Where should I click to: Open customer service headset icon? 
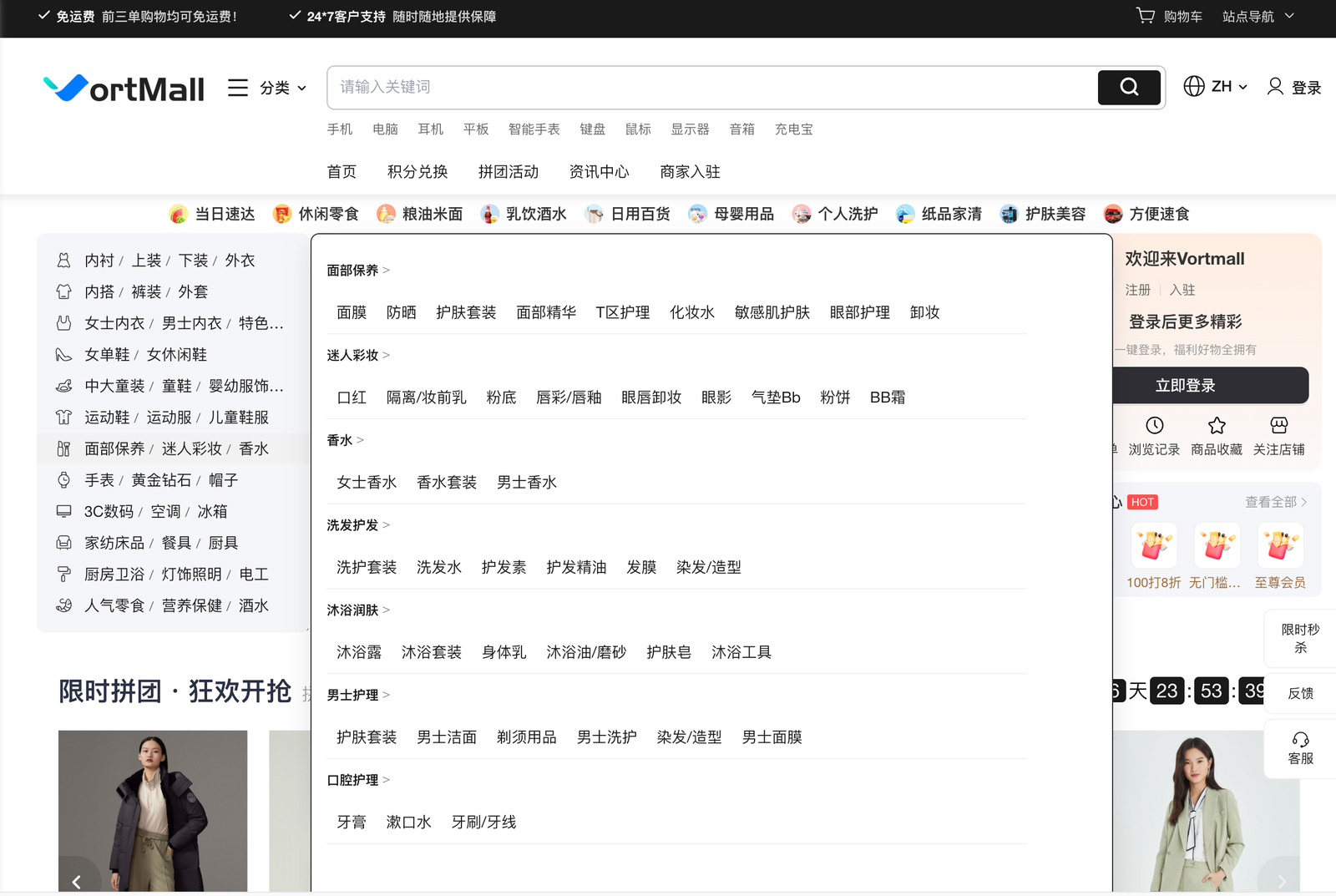tap(1300, 740)
